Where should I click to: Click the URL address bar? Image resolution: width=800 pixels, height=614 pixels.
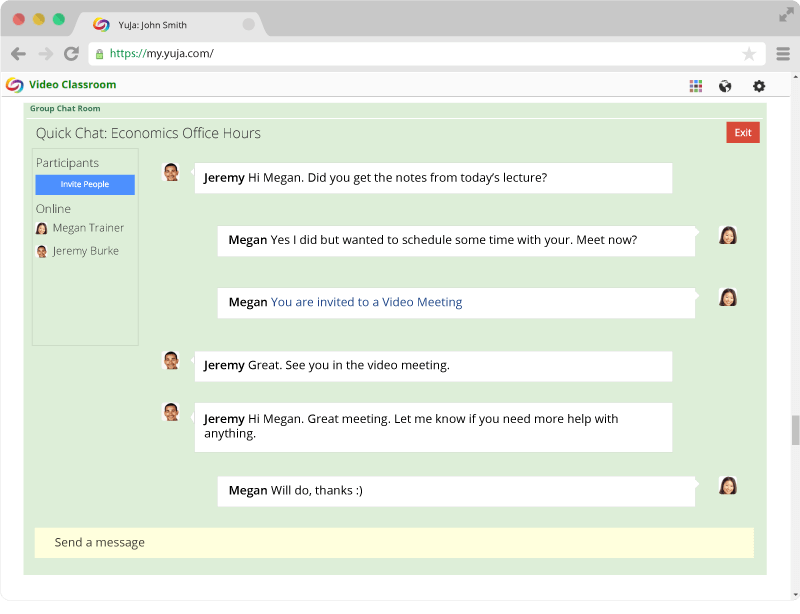coord(427,54)
